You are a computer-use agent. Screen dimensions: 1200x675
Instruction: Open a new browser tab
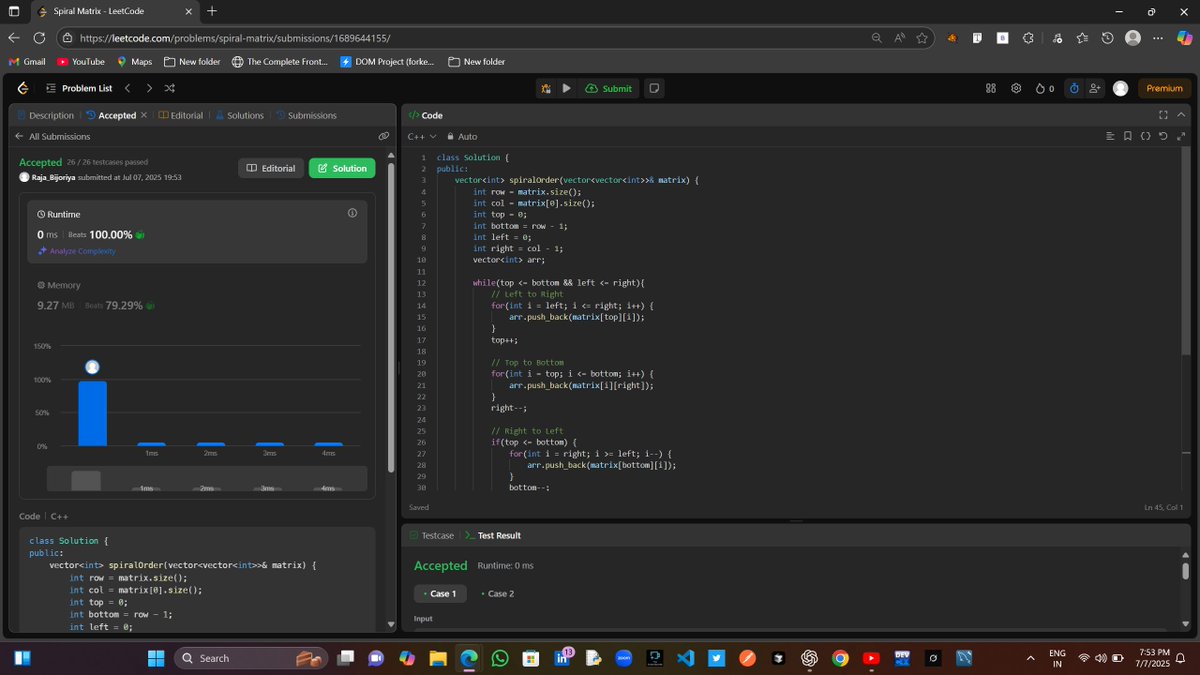(x=212, y=11)
